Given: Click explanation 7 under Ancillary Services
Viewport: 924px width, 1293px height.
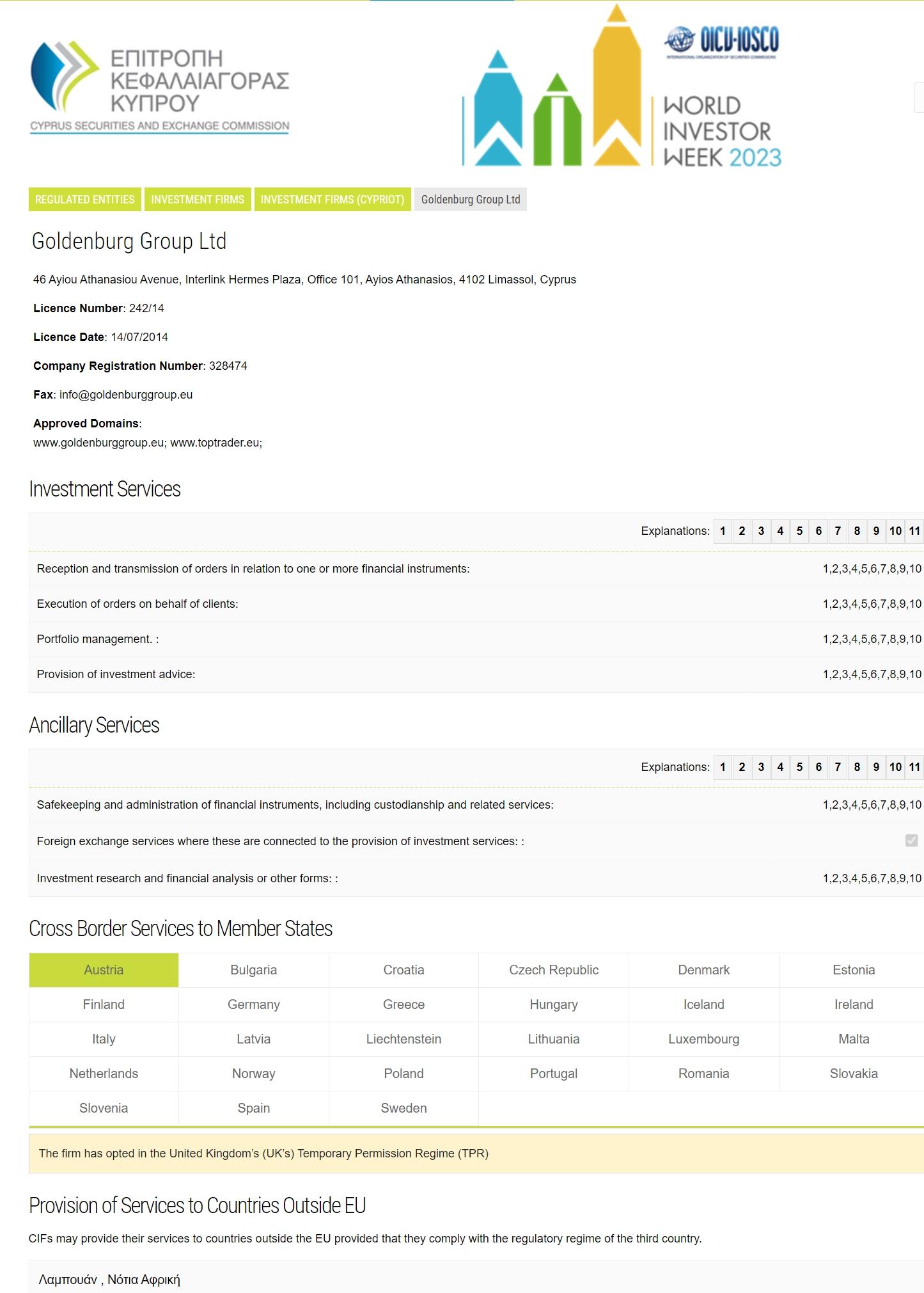Looking at the screenshot, I should pyautogui.click(x=838, y=767).
